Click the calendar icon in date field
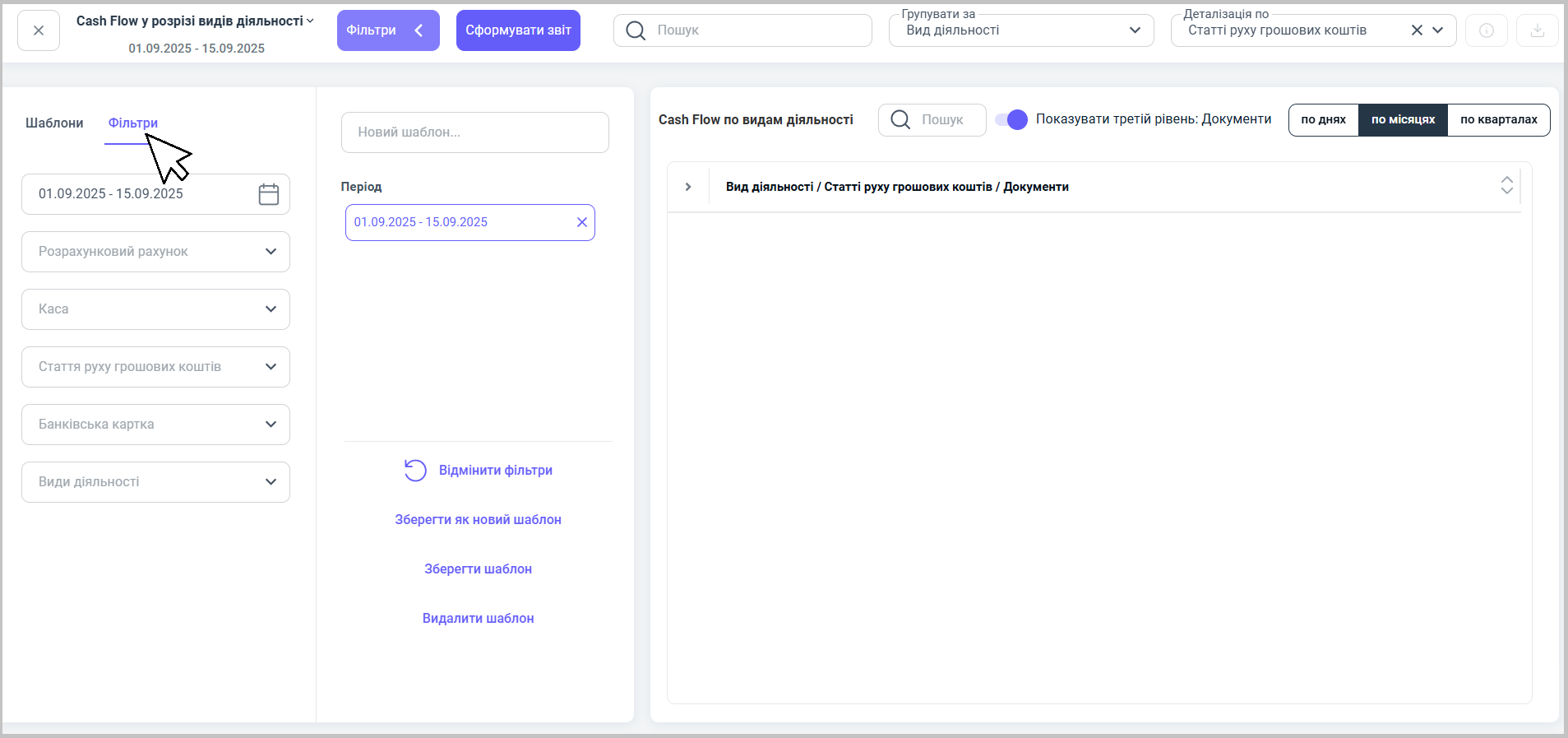The image size is (1568, 738). (268, 194)
